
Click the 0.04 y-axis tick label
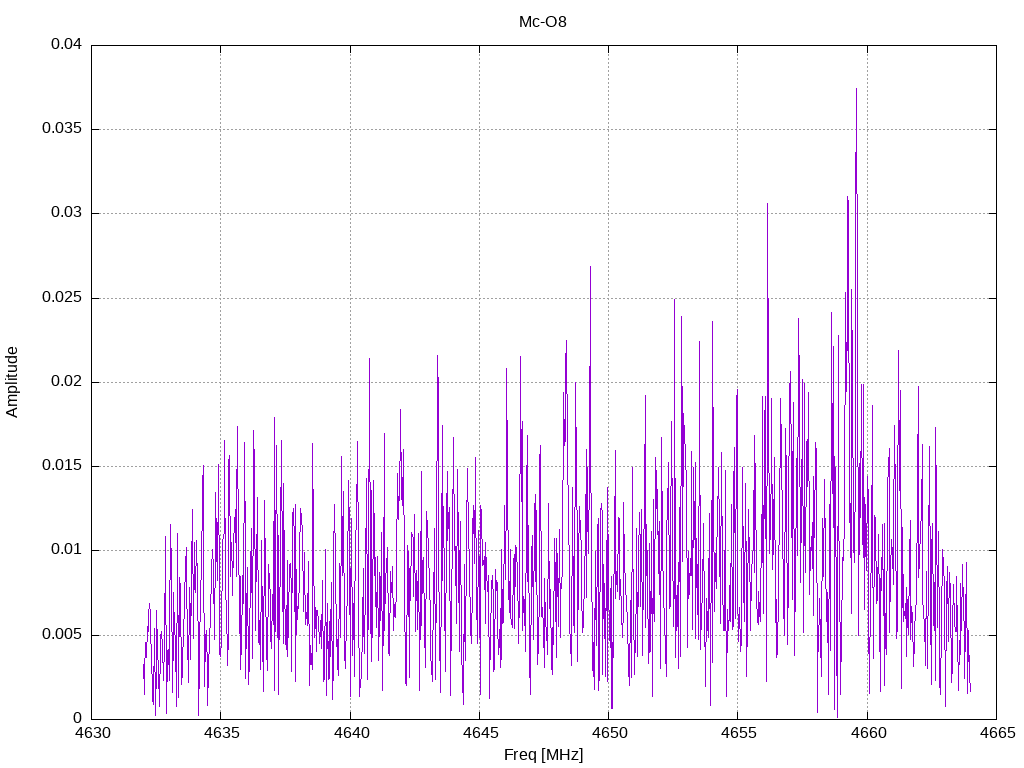pos(67,44)
